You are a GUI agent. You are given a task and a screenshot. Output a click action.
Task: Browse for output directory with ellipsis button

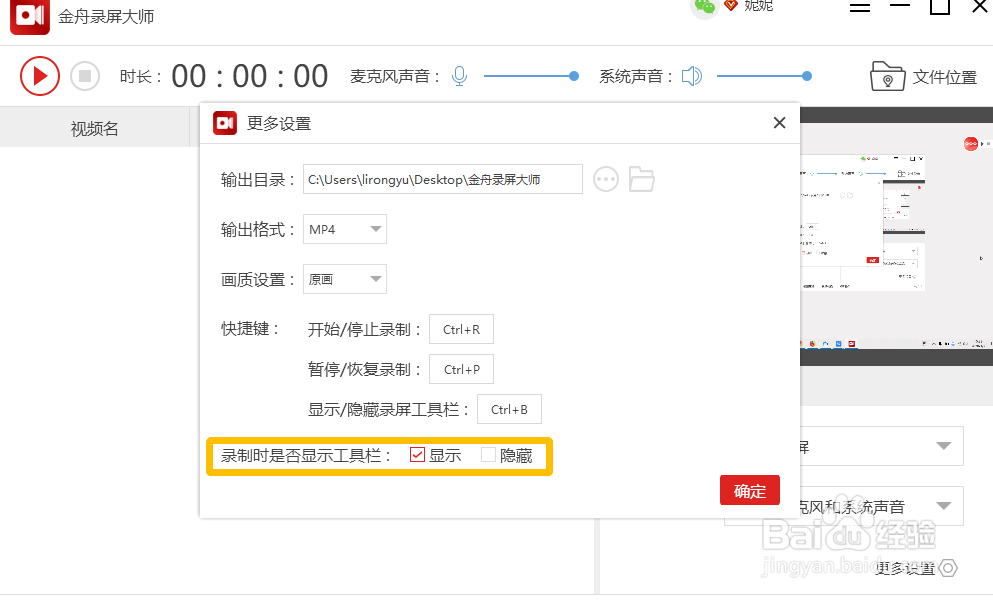pyautogui.click(x=606, y=179)
